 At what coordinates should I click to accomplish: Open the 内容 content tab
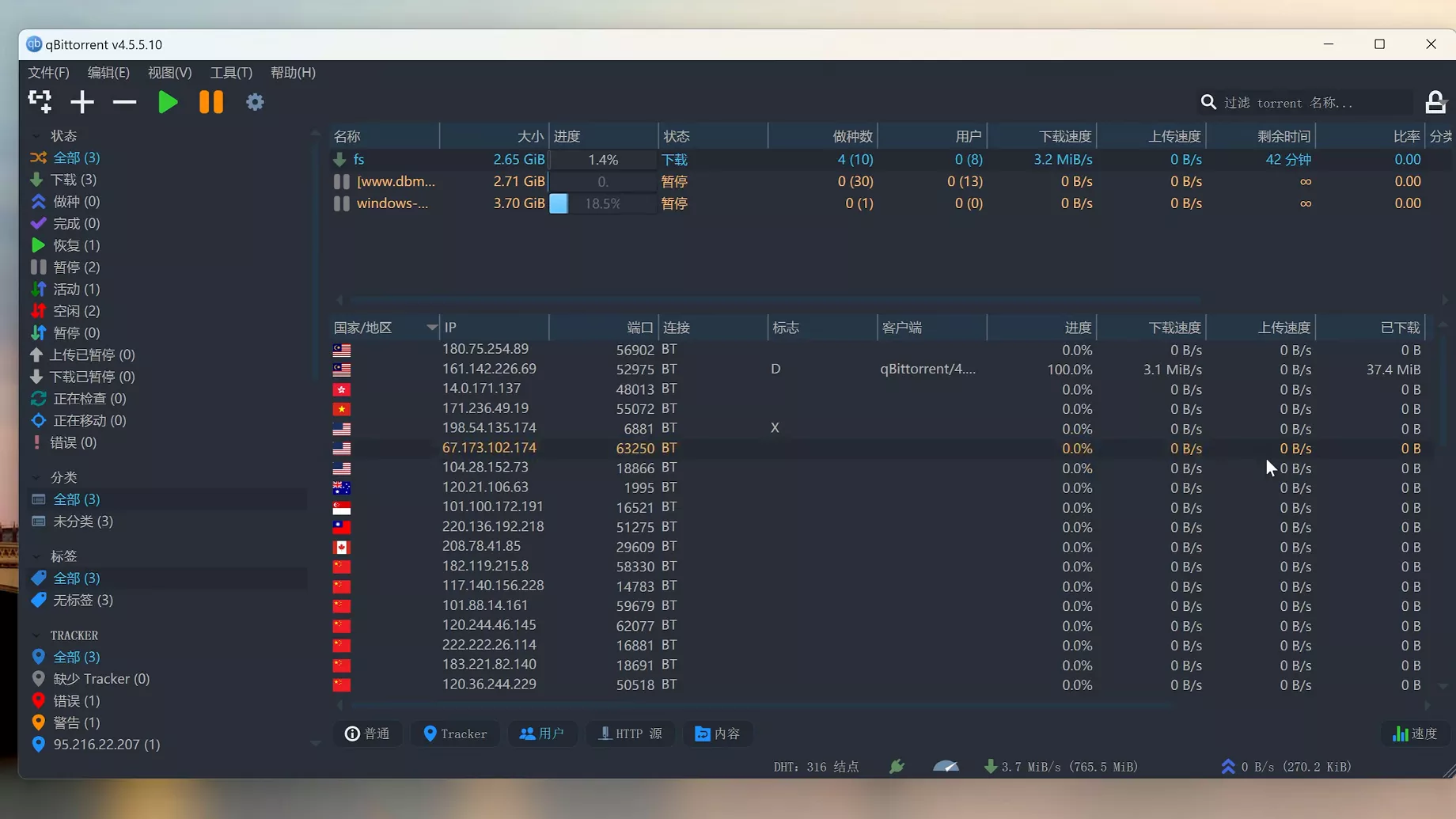[717, 734]
